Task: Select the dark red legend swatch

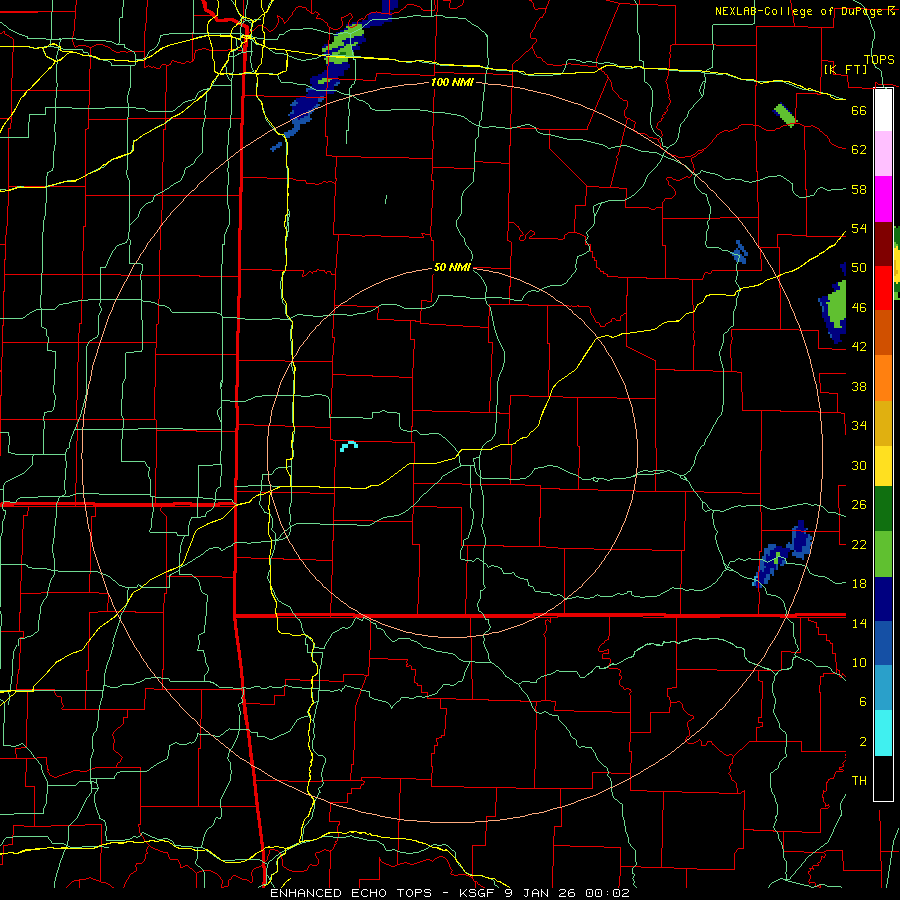Action: pyautogui.click(x=883, y=244)
